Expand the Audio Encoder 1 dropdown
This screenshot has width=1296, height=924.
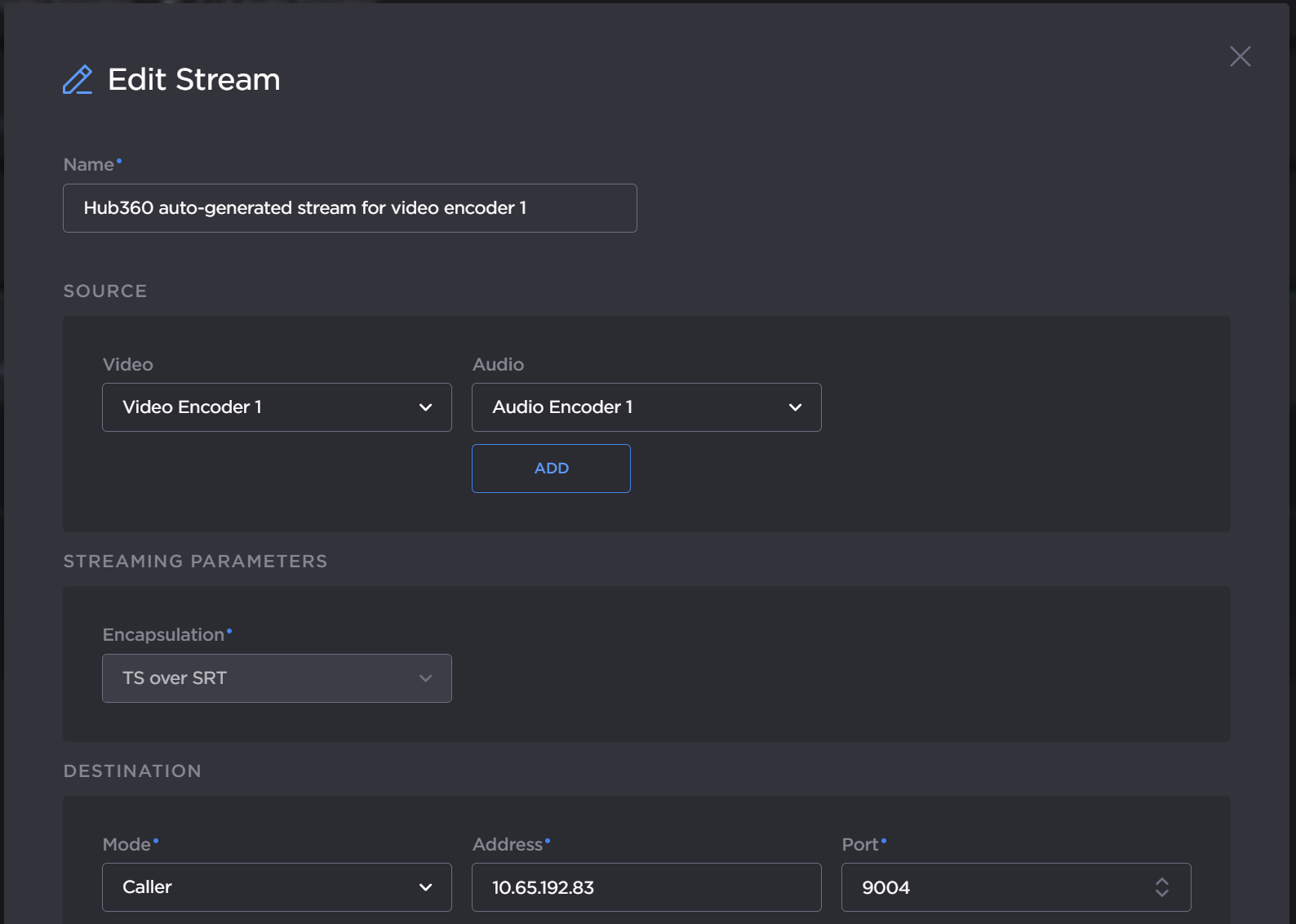coord(646,407)
